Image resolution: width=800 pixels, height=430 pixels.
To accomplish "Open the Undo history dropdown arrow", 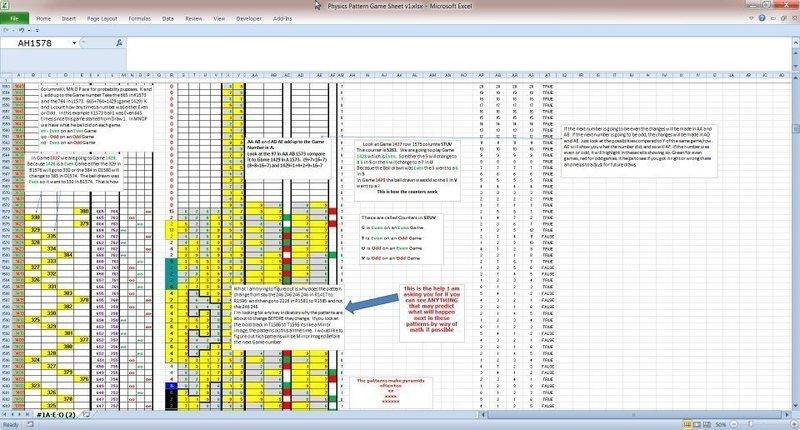I will (x=29, y=30).
